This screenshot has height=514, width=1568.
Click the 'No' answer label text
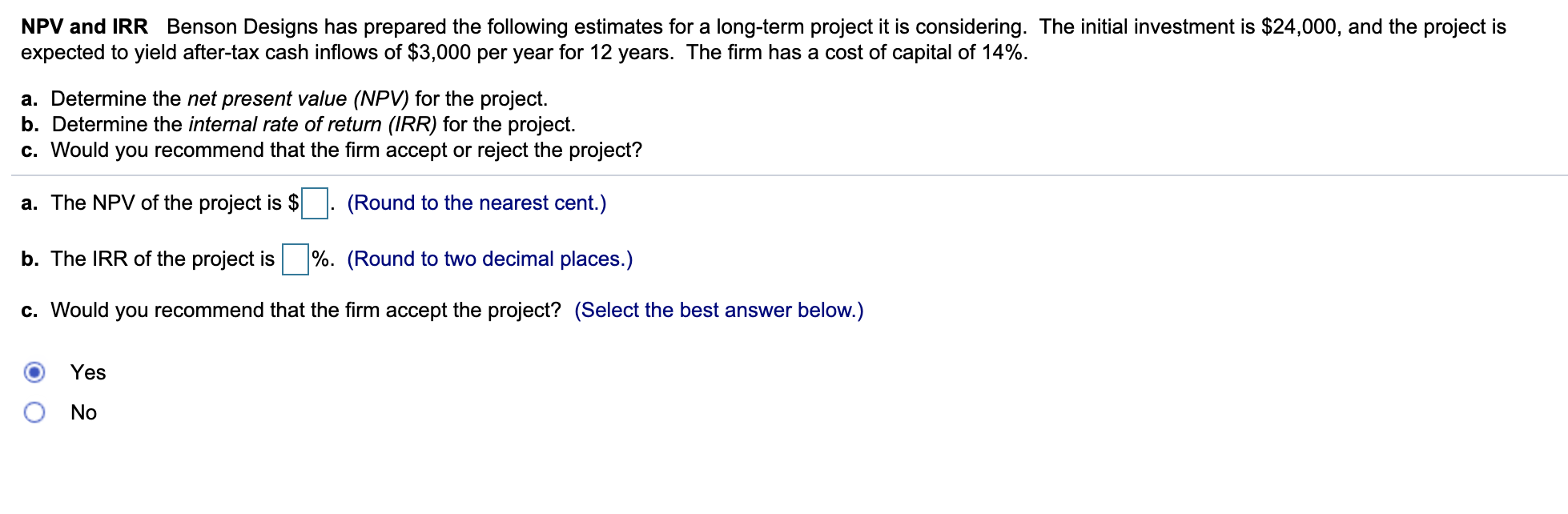(x=83, y=412)
